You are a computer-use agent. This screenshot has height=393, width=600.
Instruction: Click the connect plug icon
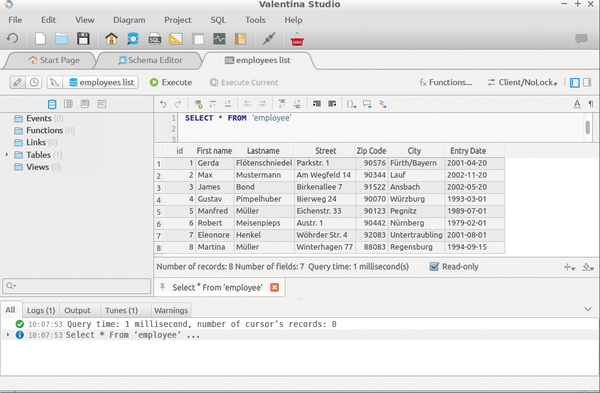[269, 38]
